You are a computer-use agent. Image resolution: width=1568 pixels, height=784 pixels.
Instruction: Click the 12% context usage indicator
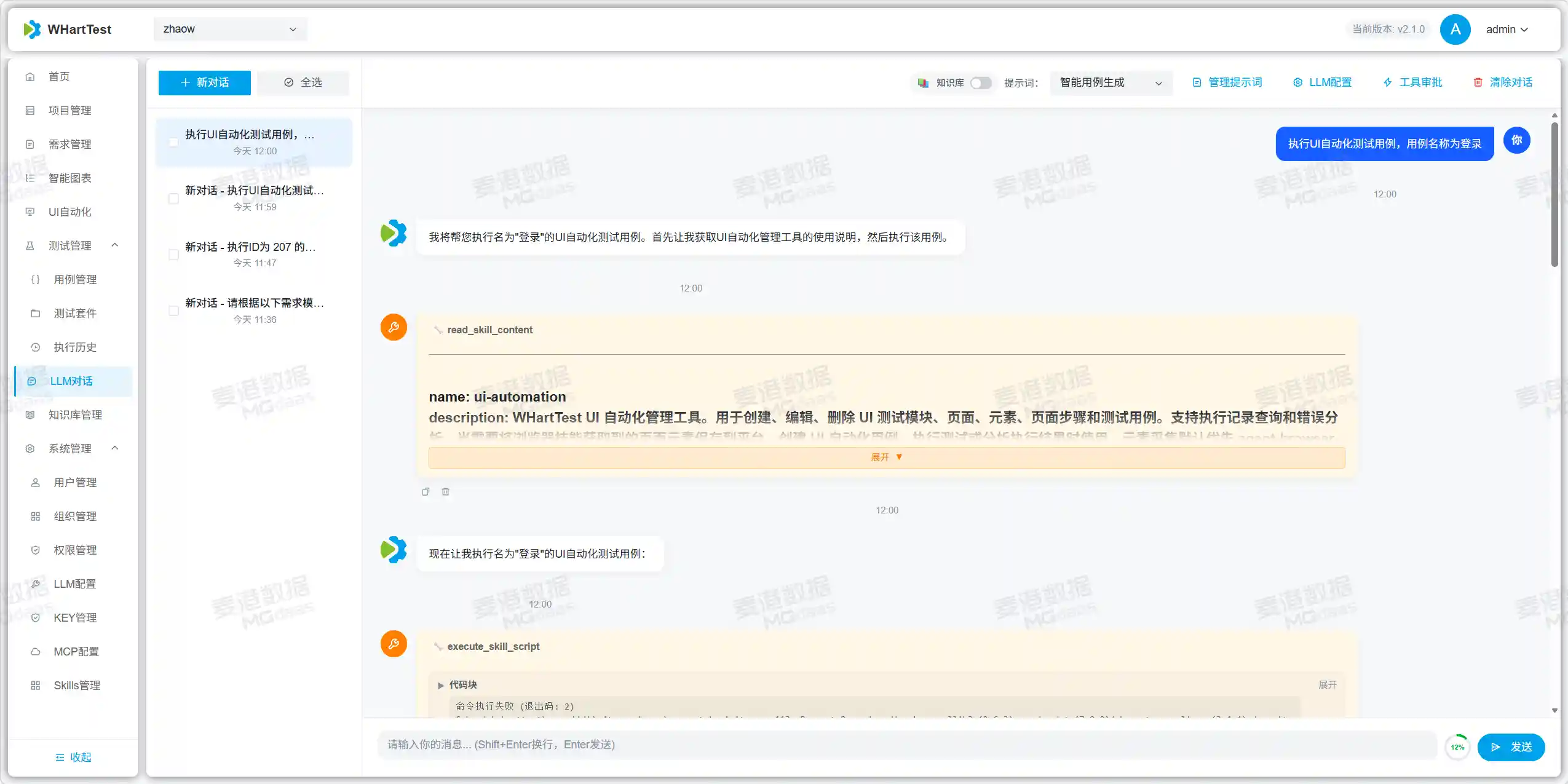(x=1457, y=747)
